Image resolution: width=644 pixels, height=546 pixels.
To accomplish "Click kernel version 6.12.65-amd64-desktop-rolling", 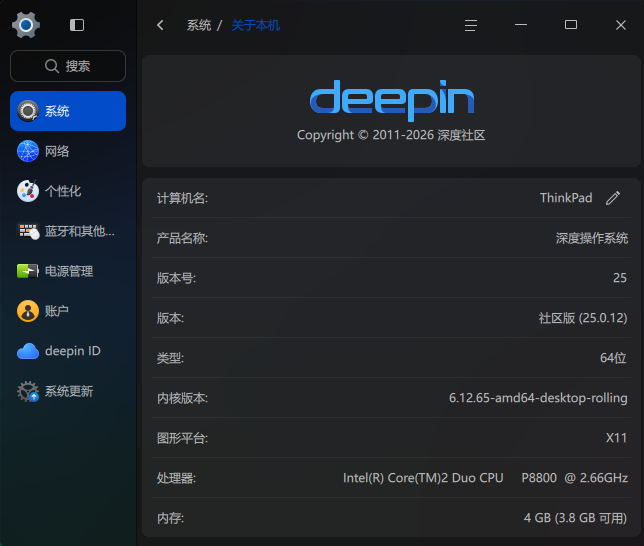I will (x=538, y=398).
